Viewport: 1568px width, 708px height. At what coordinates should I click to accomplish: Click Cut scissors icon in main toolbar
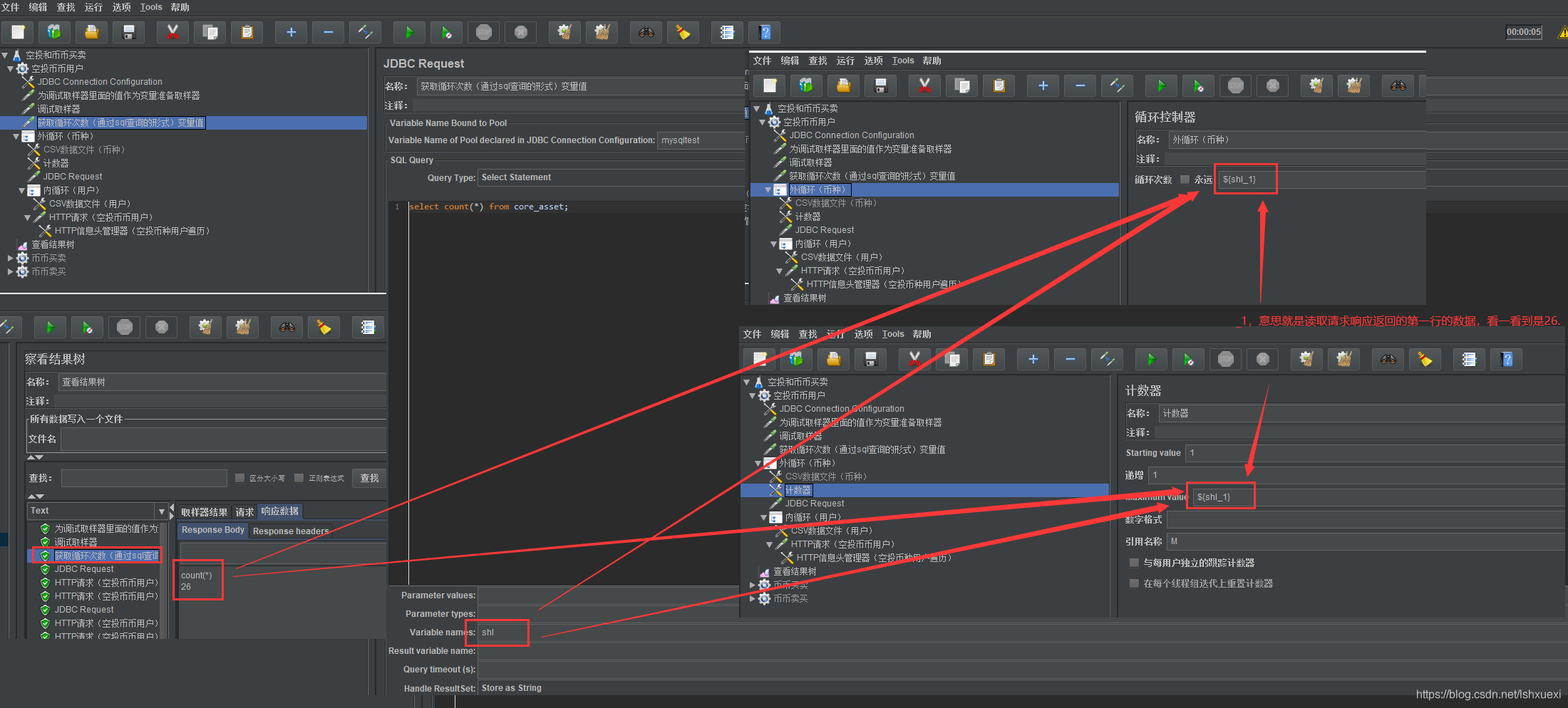click(172, 32)
